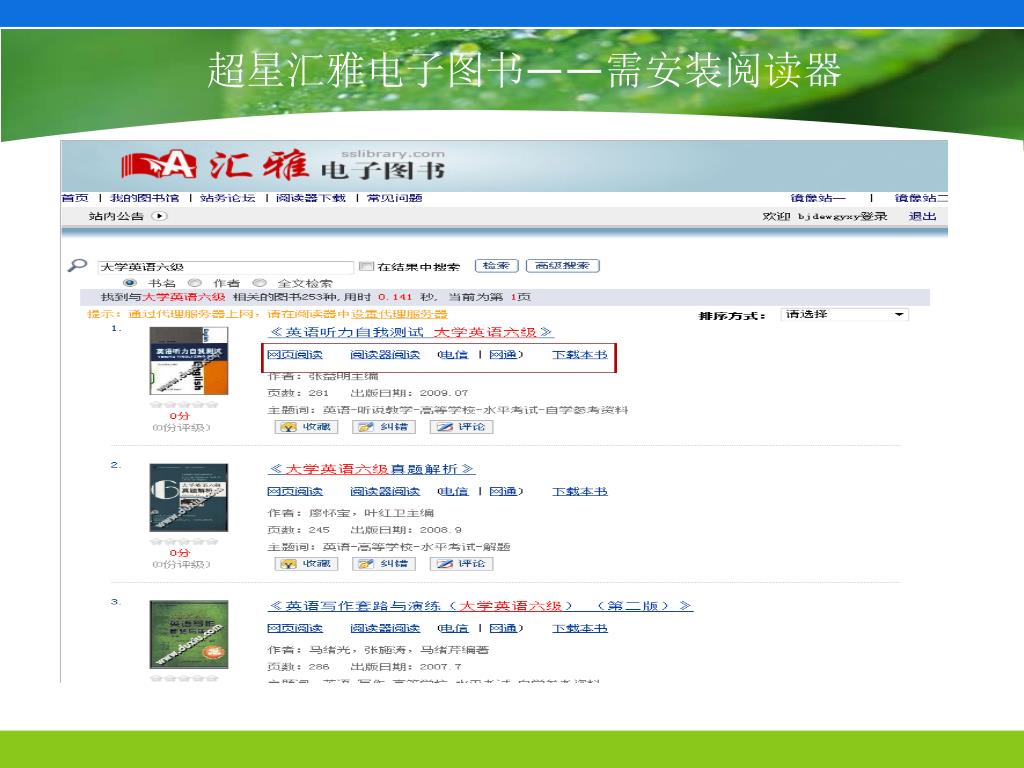Click 阅读器阅读 for book 1
The width and height of the screenshot is (1024, 768).
click(x=385, y=355)
